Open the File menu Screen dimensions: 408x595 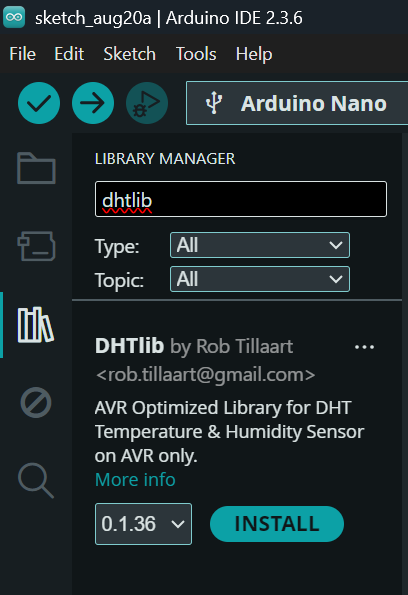[23, 54]
